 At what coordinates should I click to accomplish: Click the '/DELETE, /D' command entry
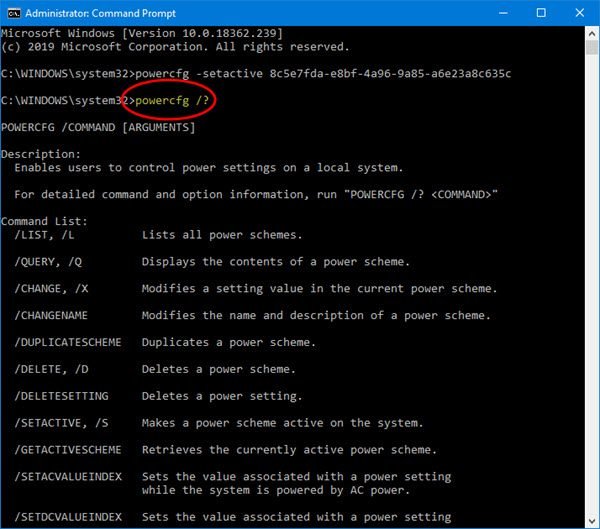pos(51,369)
